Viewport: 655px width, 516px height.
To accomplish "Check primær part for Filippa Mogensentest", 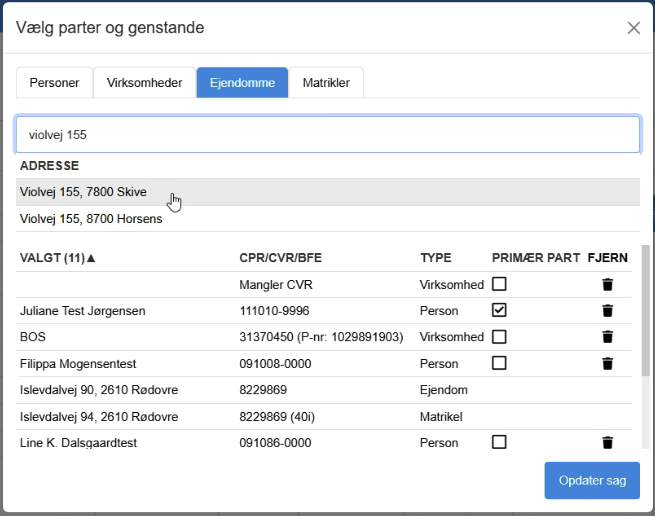I will (500, 363).
